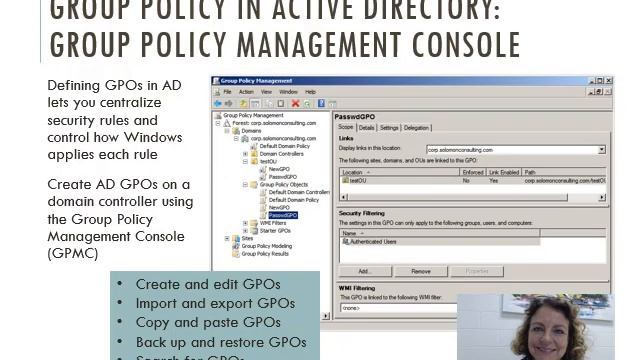Click the red X Delete icon

[295, 104]
